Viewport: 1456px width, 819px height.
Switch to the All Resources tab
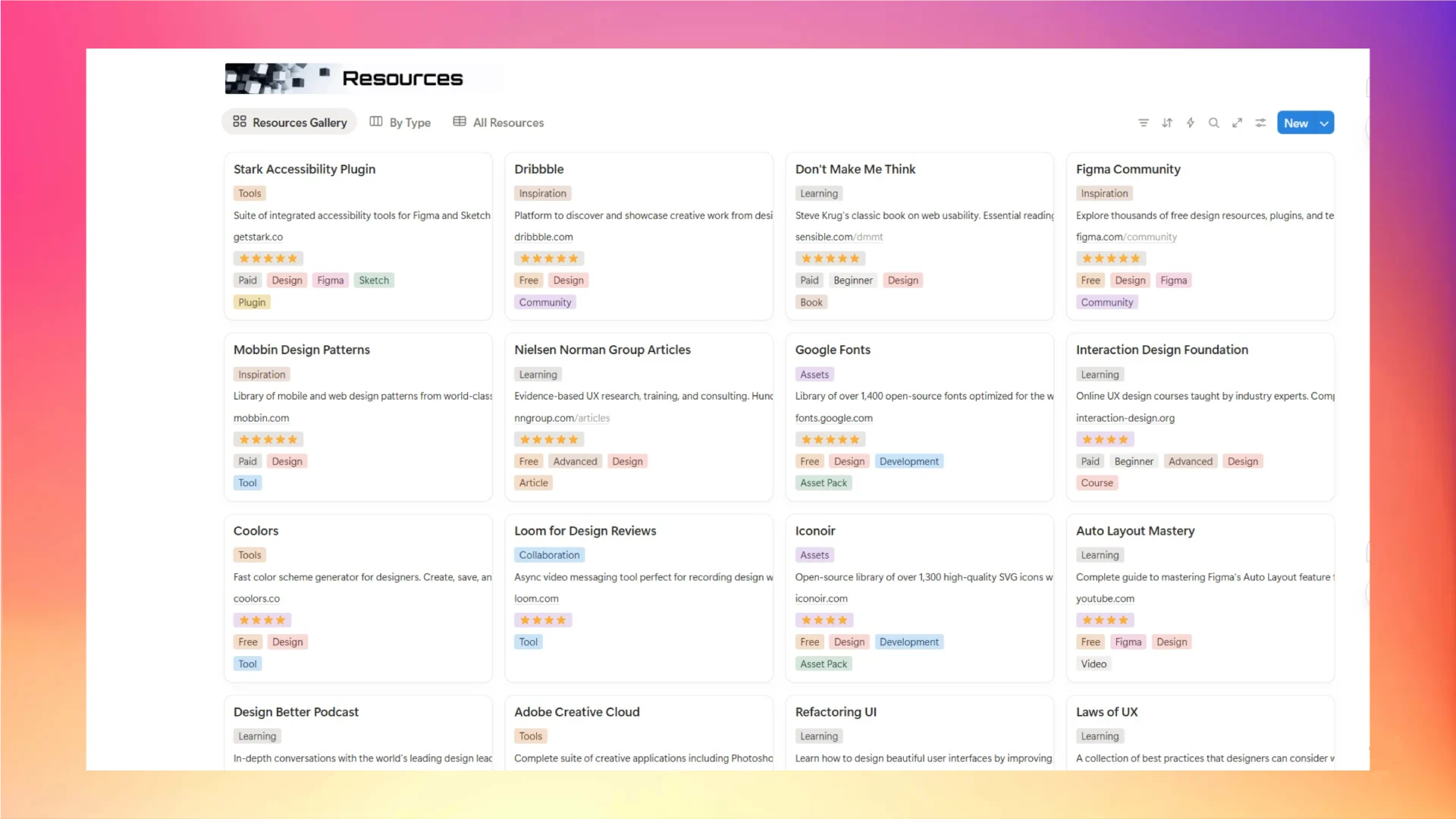click(499, 122)
